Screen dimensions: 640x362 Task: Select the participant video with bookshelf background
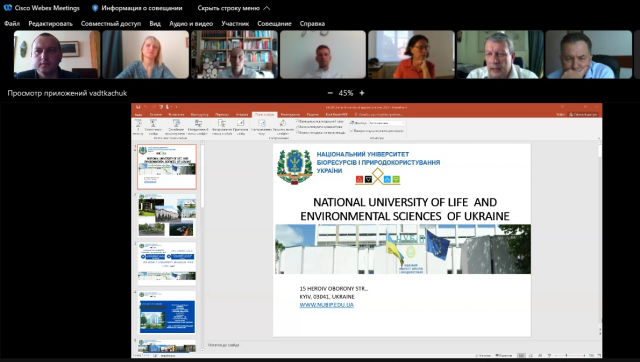(x=234, y=54)
